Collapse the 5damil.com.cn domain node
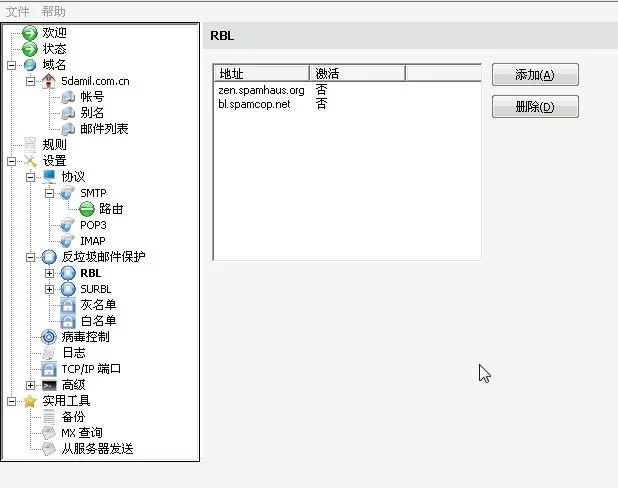Viewport: 618px width, 488px height. [30, 81]
